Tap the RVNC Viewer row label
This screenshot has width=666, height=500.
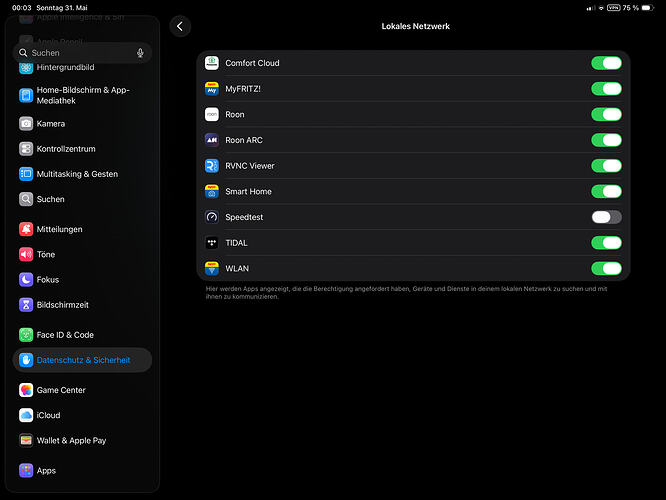(250, 166)
